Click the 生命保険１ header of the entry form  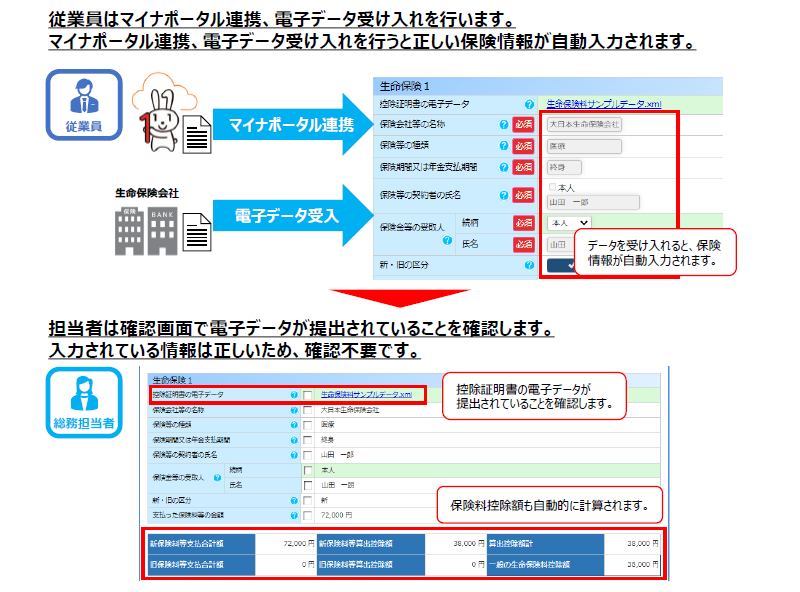(548, 86)
